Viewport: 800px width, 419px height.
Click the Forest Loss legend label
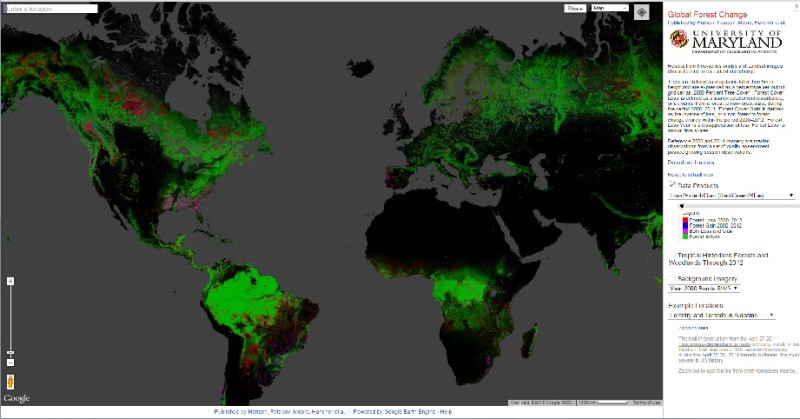coord(715,220)
